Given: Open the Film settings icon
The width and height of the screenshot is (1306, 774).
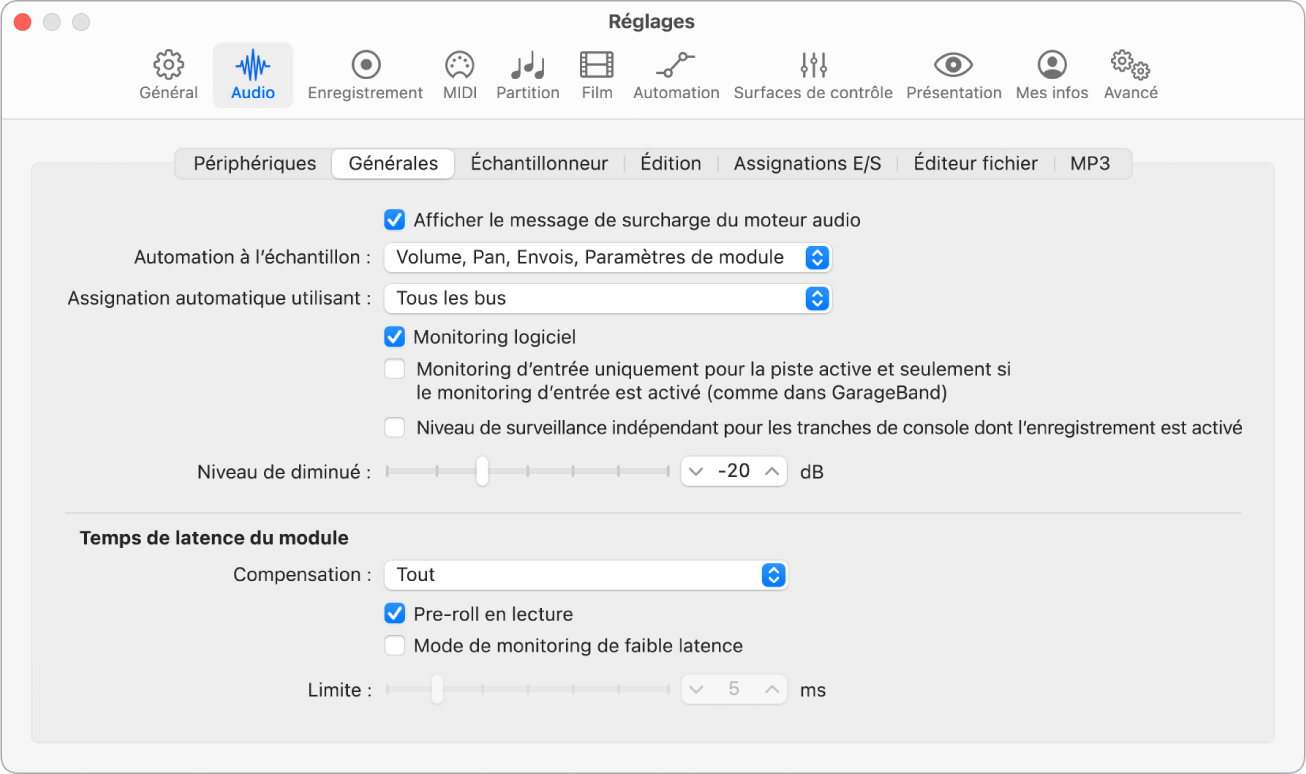Looking at the screenshot, I should coord(597,66).
